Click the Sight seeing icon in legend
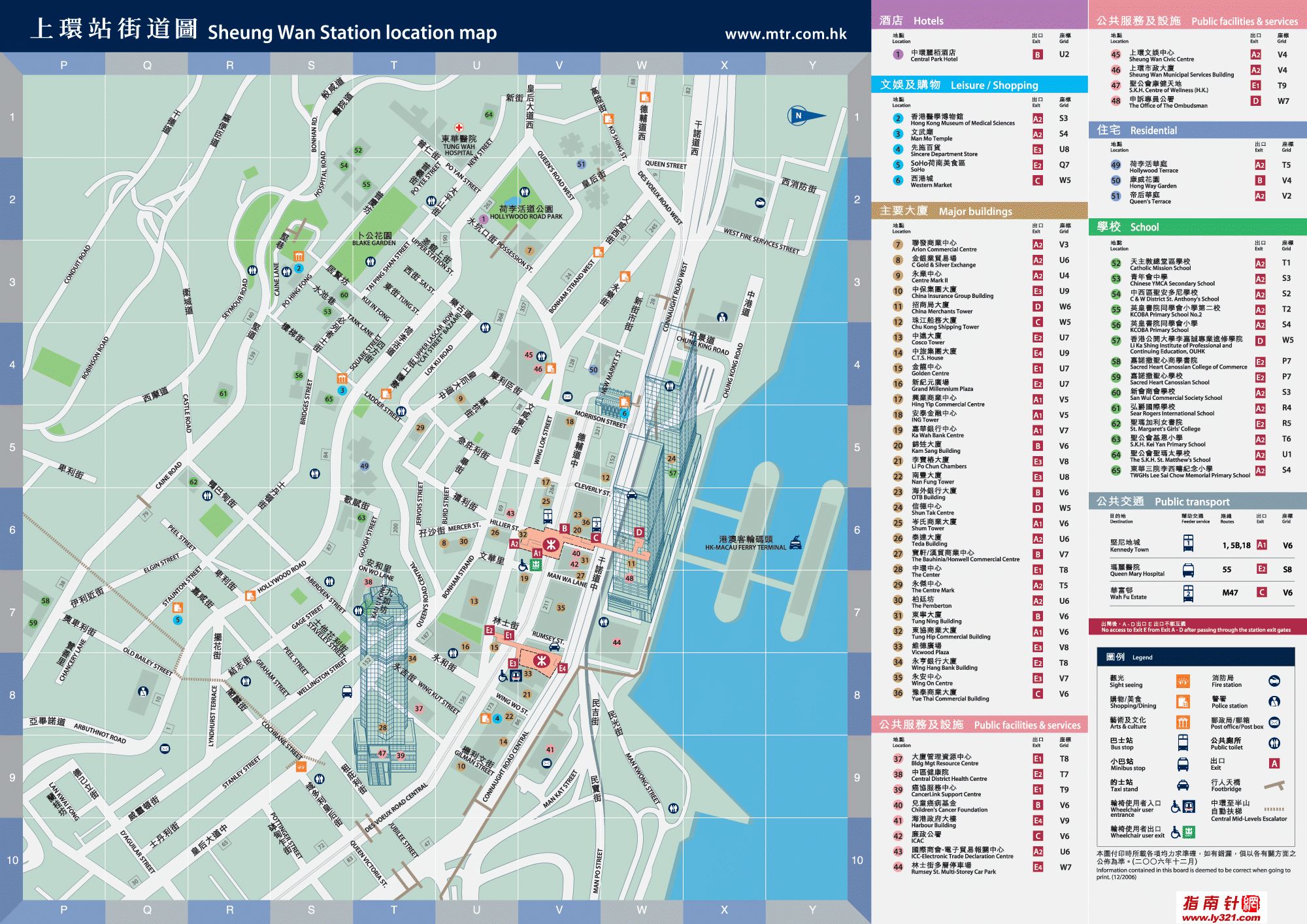 pyautogui.click(x=1182, y=682)
